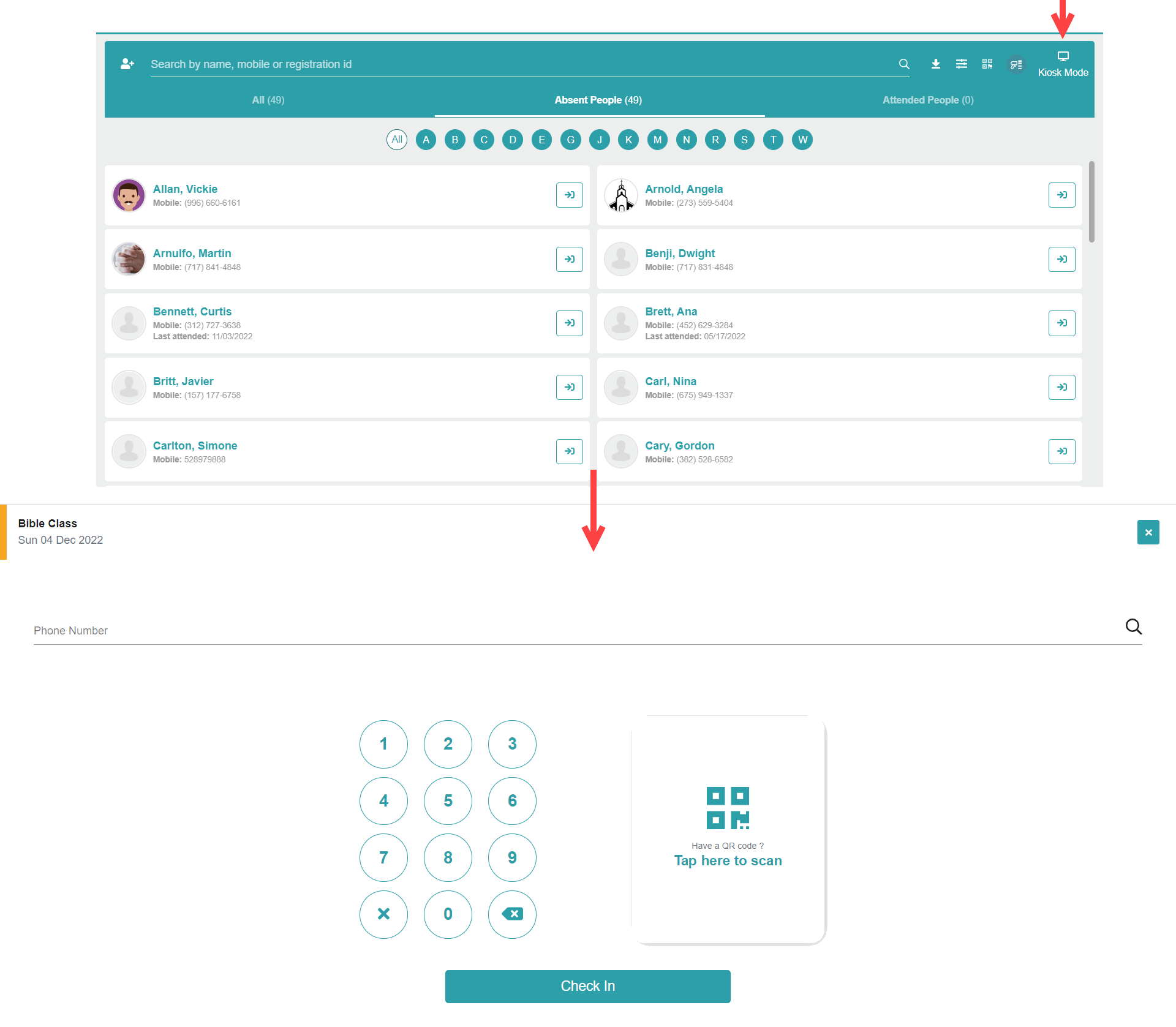This screenshot has height=1027, width=1176.
Task: Check in Arnold, Angela
Action: (1062, 195)
